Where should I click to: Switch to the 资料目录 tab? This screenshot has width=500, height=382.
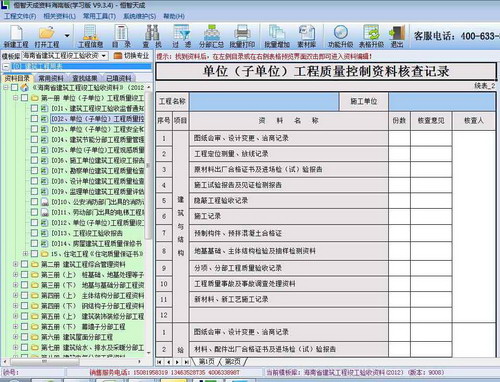(x=17, y=78)
